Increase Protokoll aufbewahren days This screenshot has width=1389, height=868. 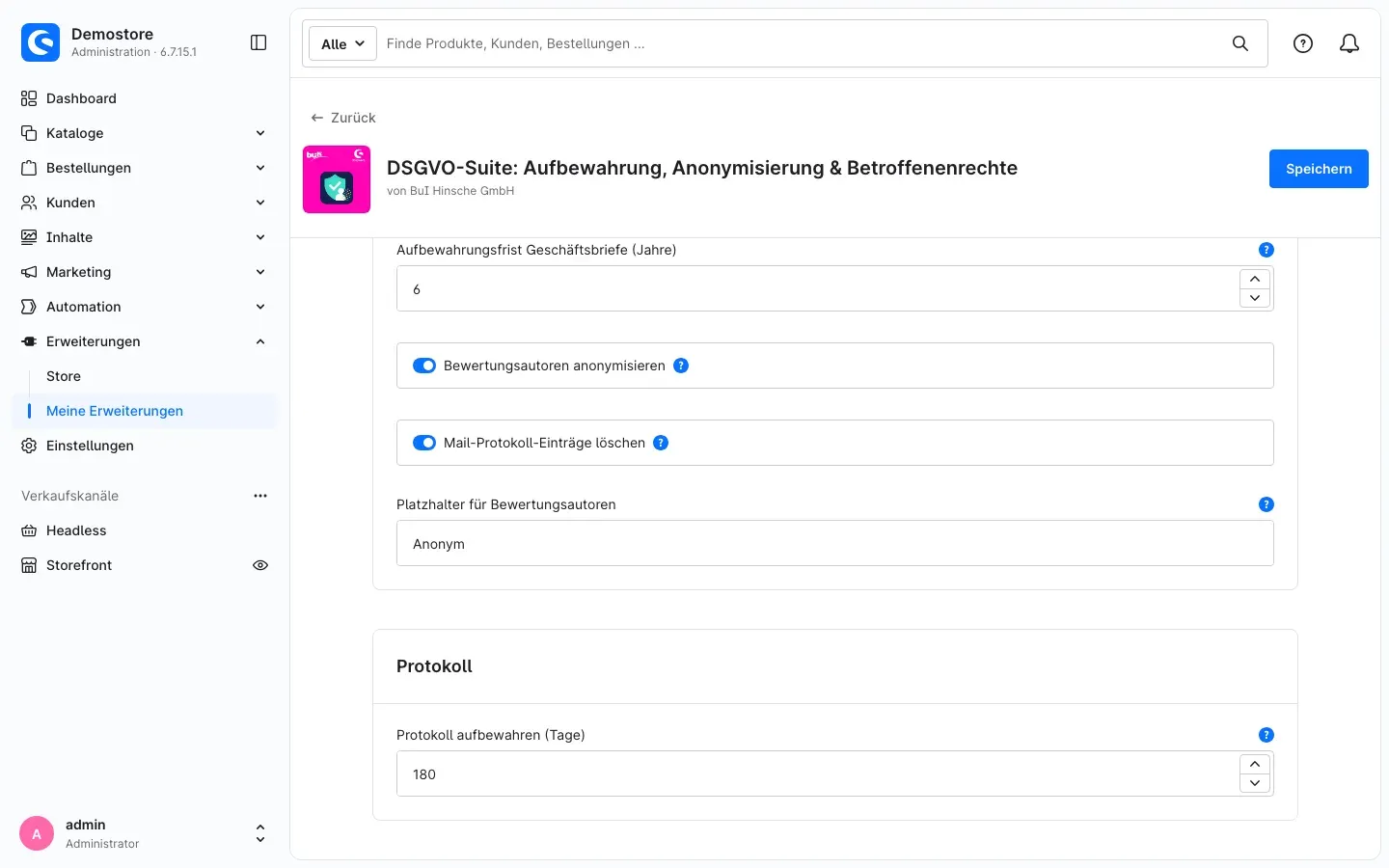click(1255, 764)
